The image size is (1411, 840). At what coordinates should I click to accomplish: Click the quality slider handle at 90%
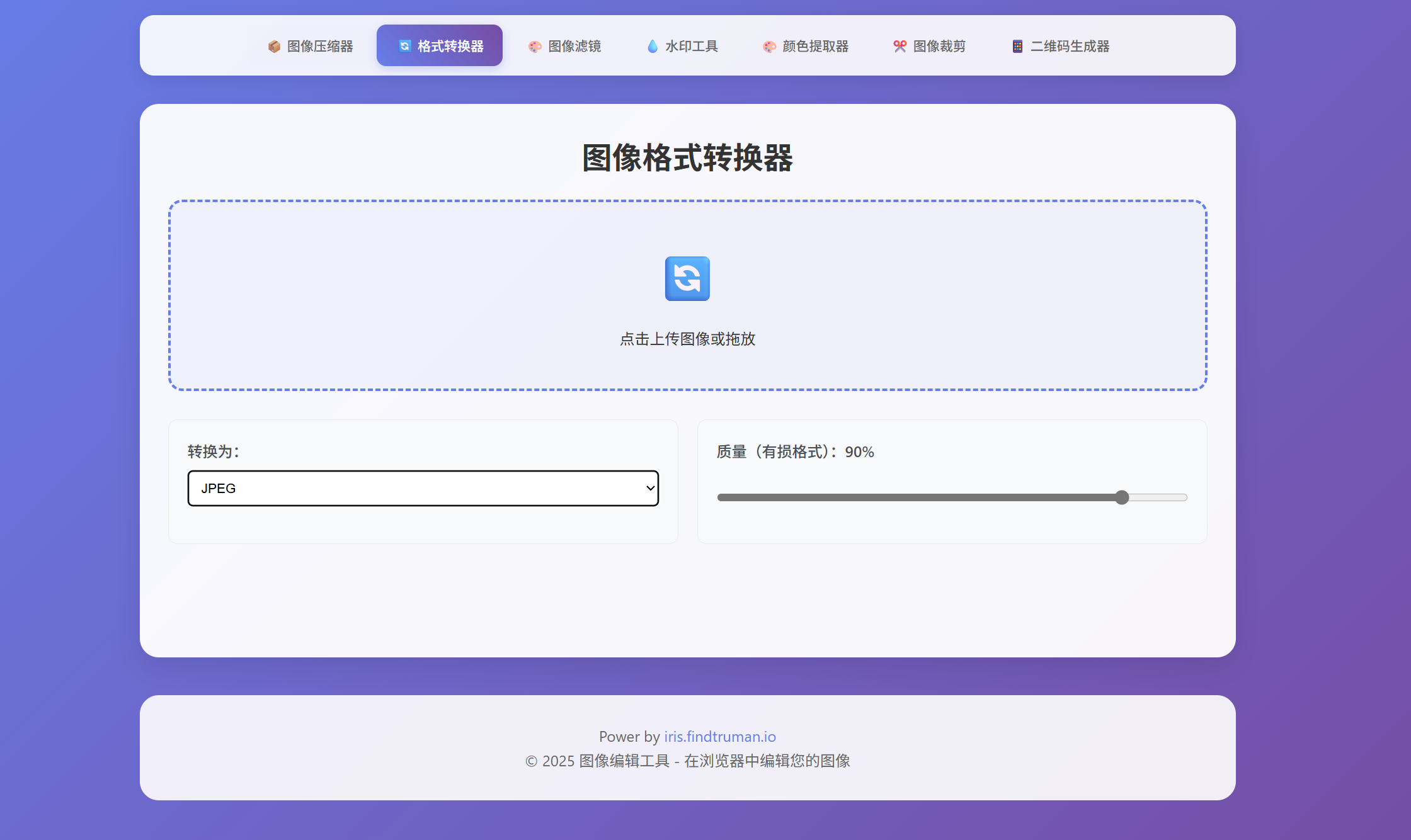coord(1121,497)
